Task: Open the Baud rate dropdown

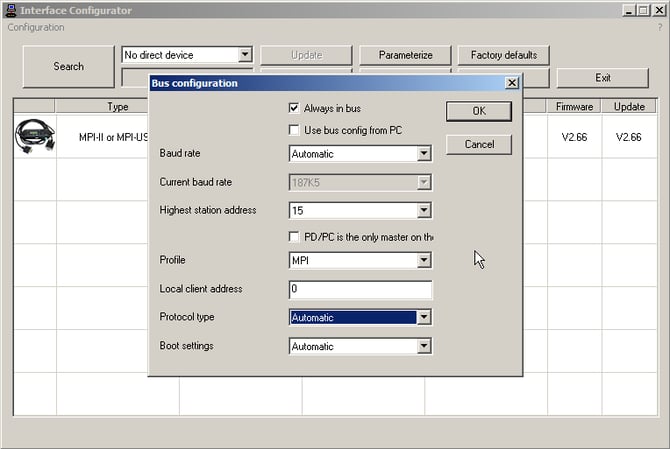Action: coord(424,154)
